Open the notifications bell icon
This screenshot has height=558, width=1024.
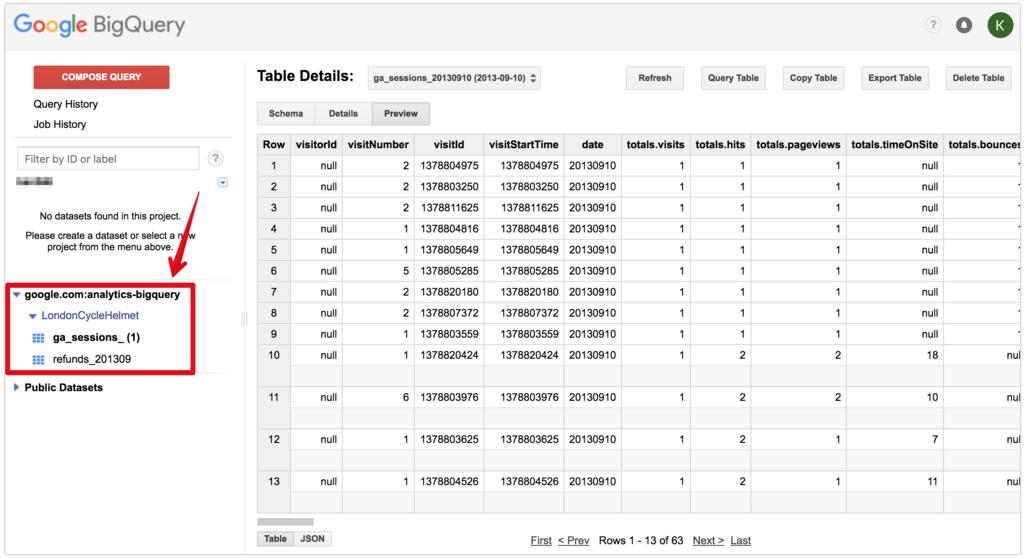tap(964, 25)
